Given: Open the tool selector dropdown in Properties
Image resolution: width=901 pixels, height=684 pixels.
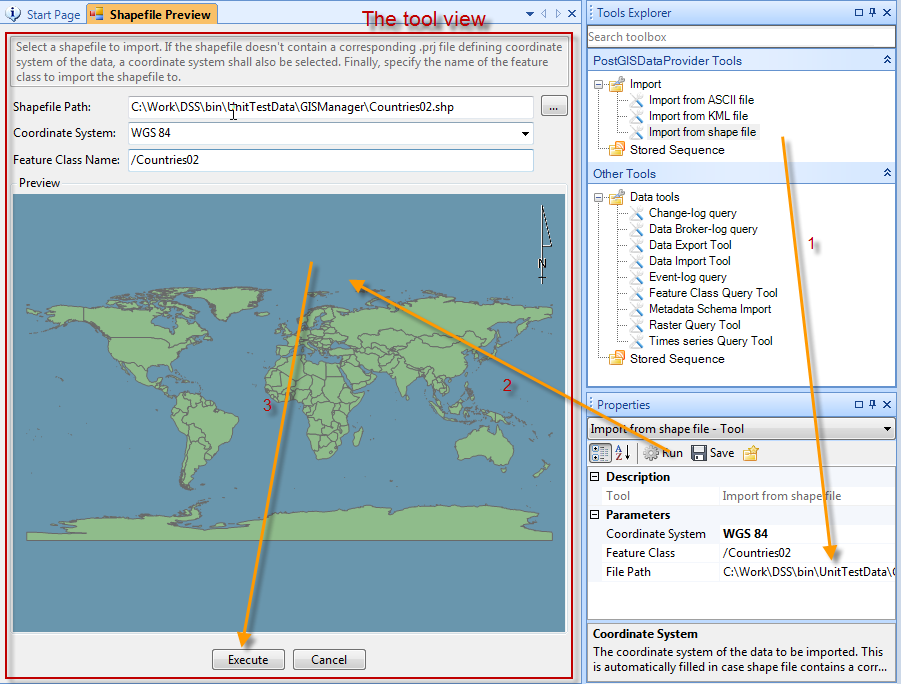Looking at the screenshot, I should (887, 429).
